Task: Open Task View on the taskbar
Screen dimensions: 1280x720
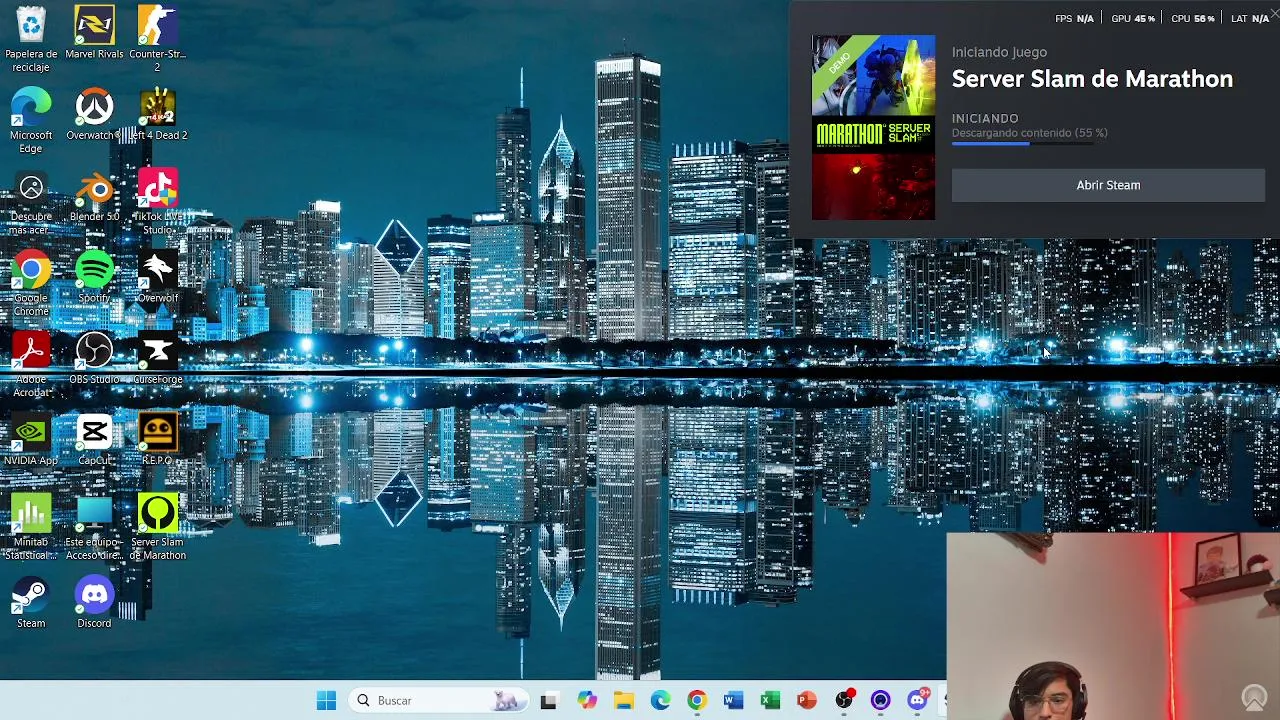Action: pyautogui.click(x=548, y=701)
